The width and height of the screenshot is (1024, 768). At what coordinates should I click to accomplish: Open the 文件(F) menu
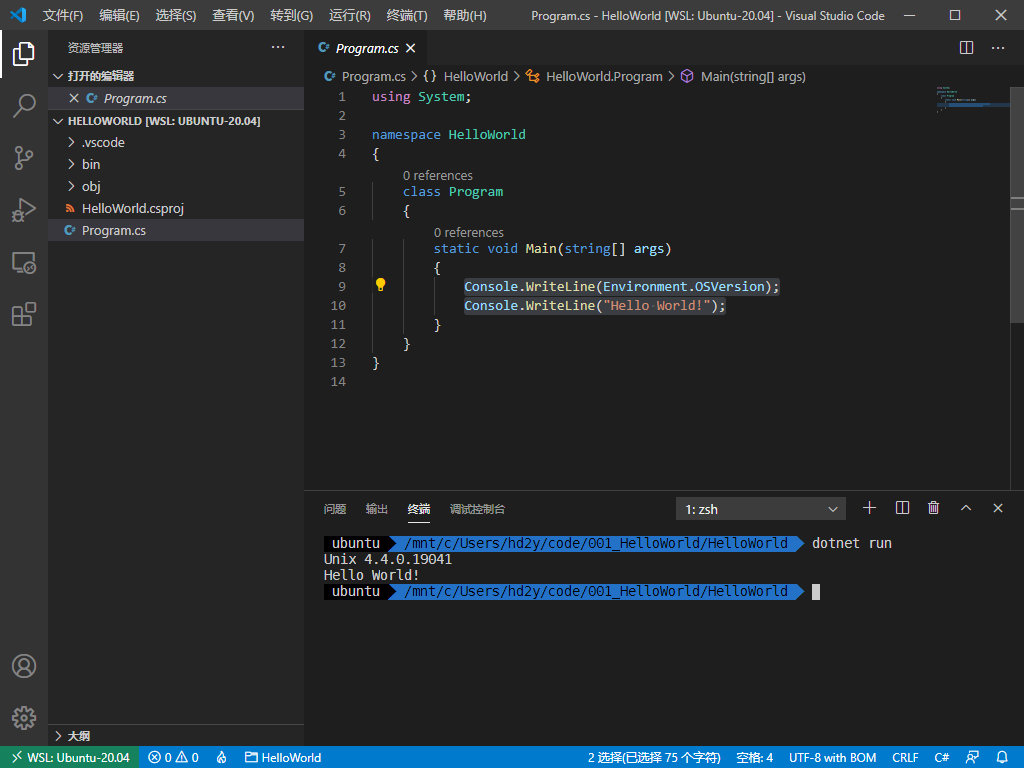63,15
